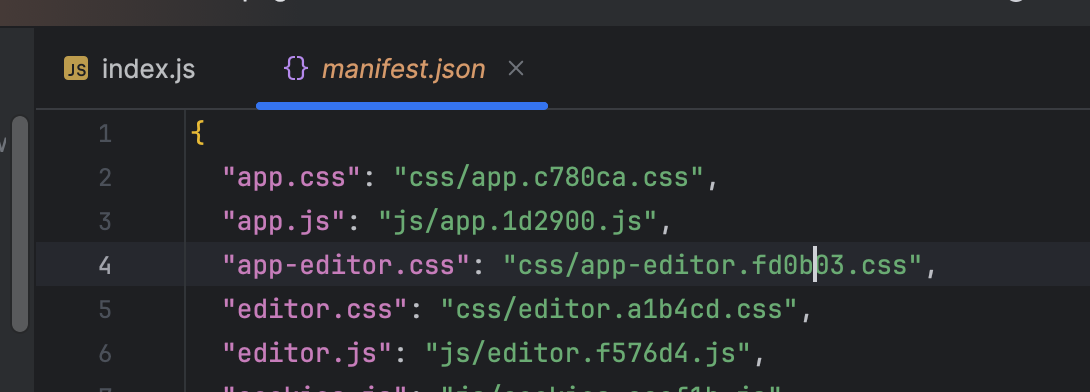Image resolution: width=1090 pixels, height=392 pixels.
Task: Click line number 4 in gutter
Action: [105, 266]
